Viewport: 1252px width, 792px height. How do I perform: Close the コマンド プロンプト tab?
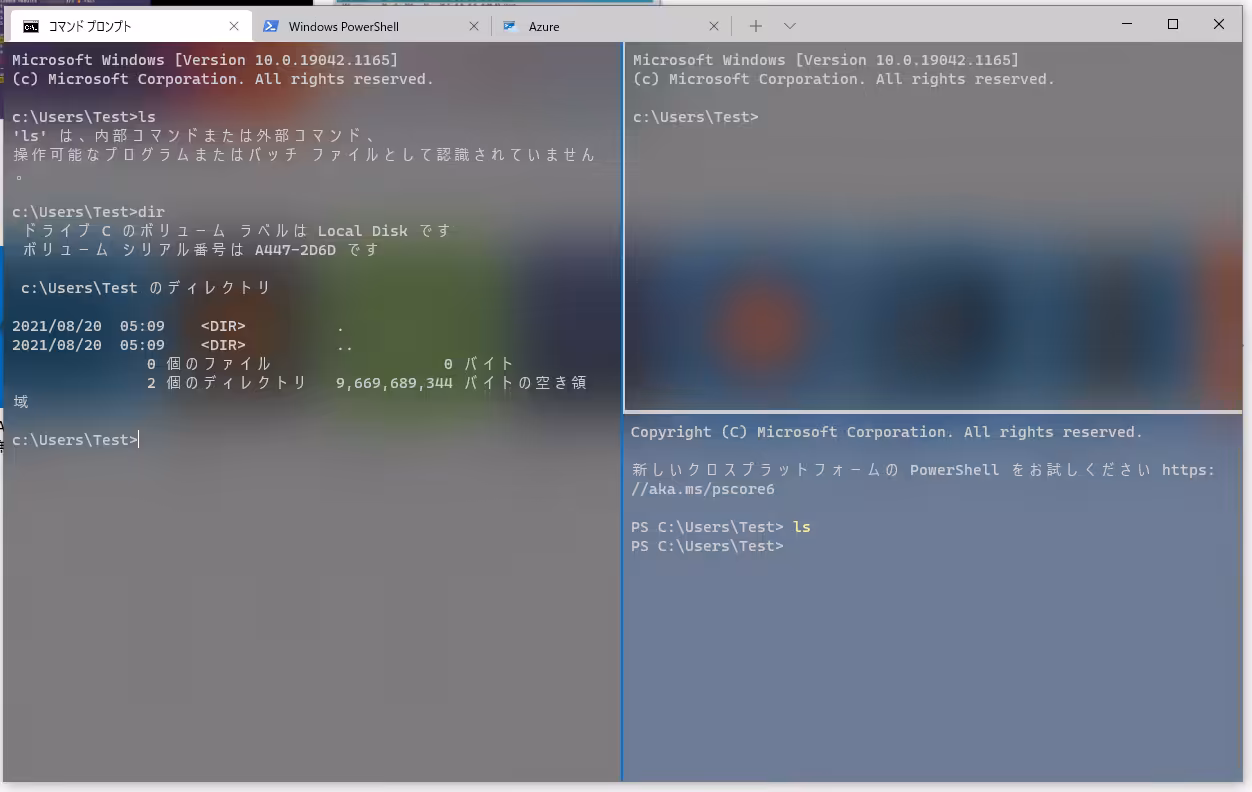click(x=234, y=26)
